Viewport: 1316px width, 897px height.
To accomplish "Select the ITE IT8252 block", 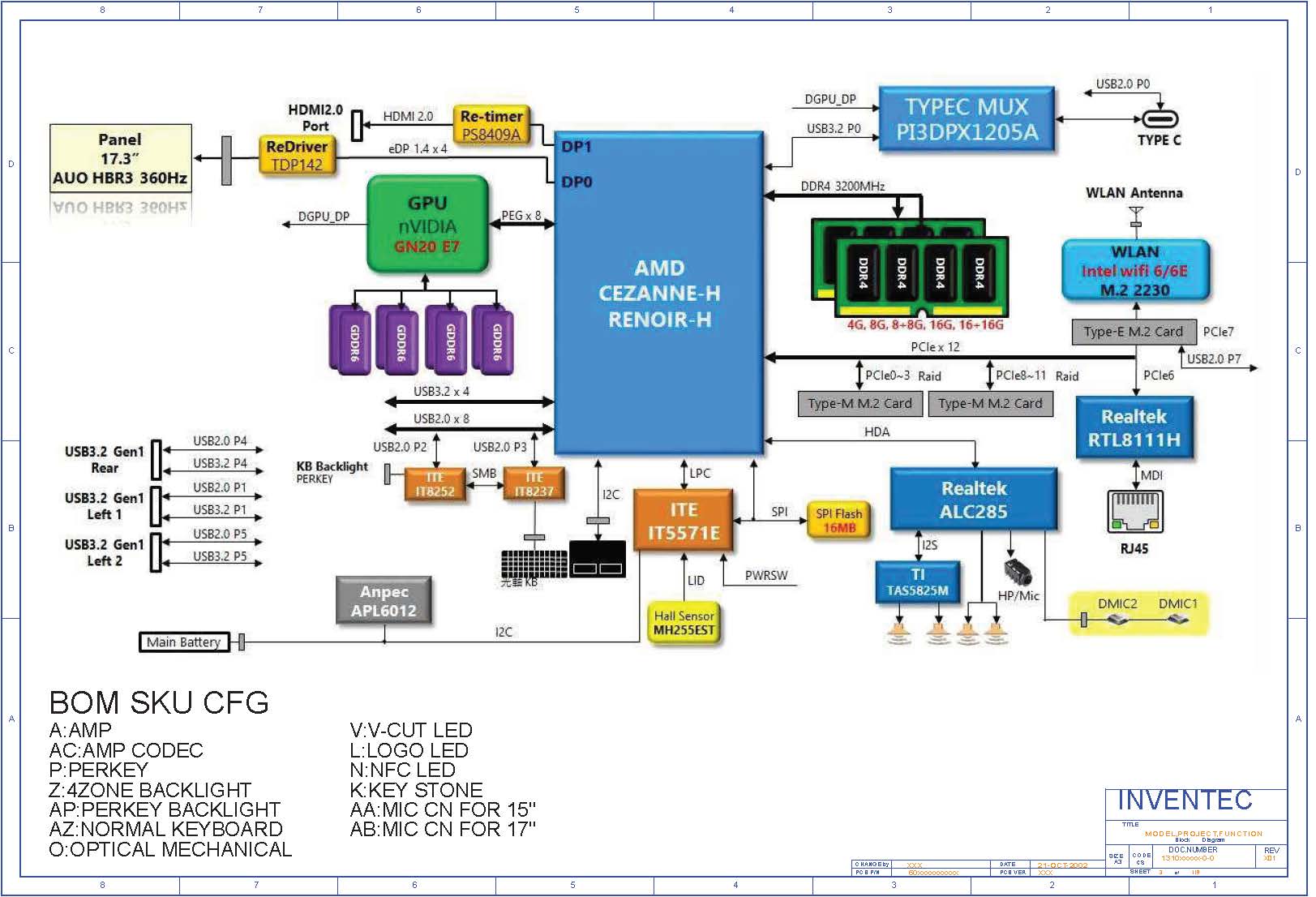I will [435, 484].
